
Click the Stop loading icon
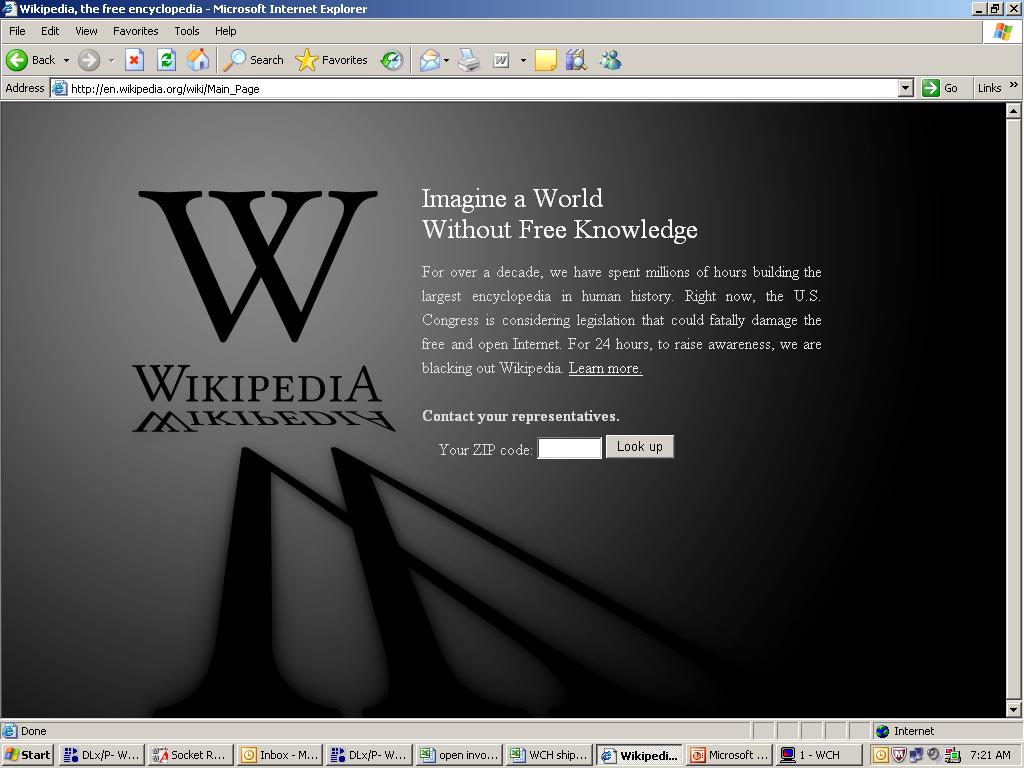(x=134, y=60)
